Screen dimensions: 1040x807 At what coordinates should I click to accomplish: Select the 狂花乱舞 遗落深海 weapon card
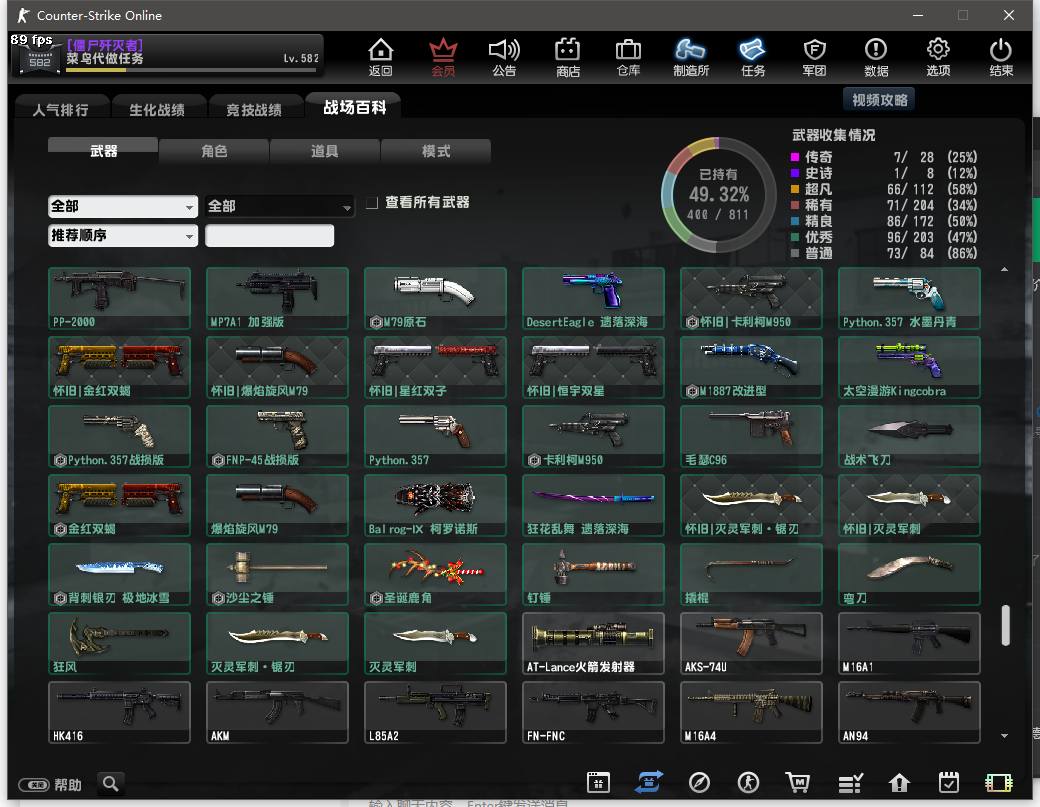tap(593, 505)
